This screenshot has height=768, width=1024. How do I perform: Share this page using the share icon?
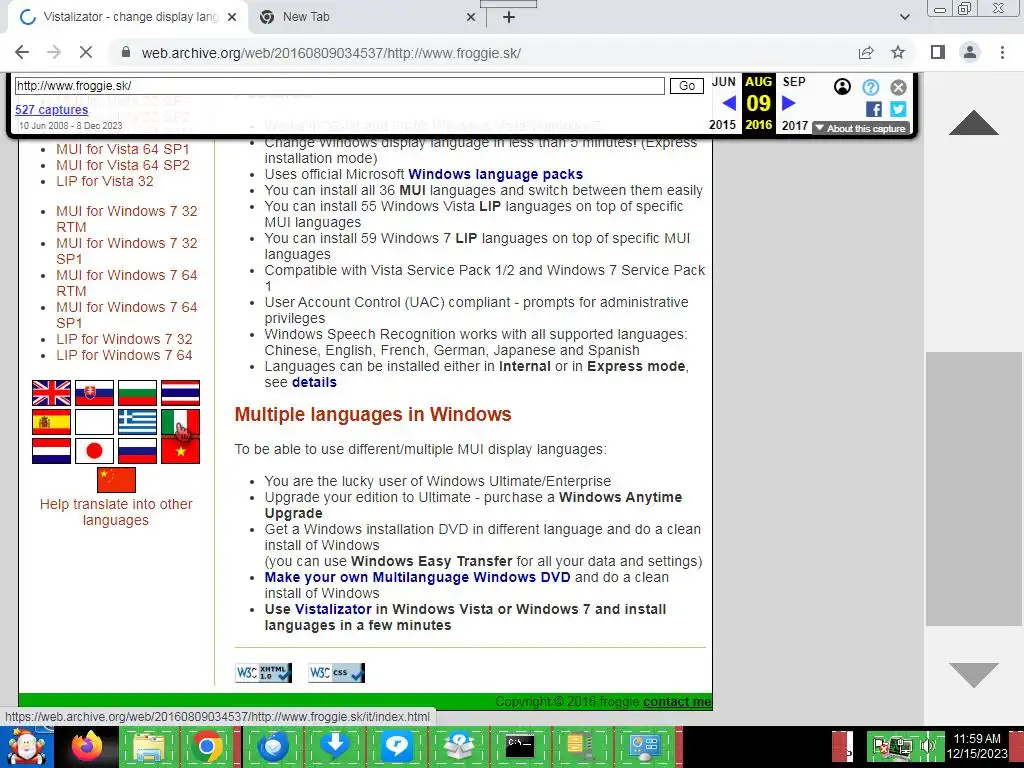click(866, 53)
